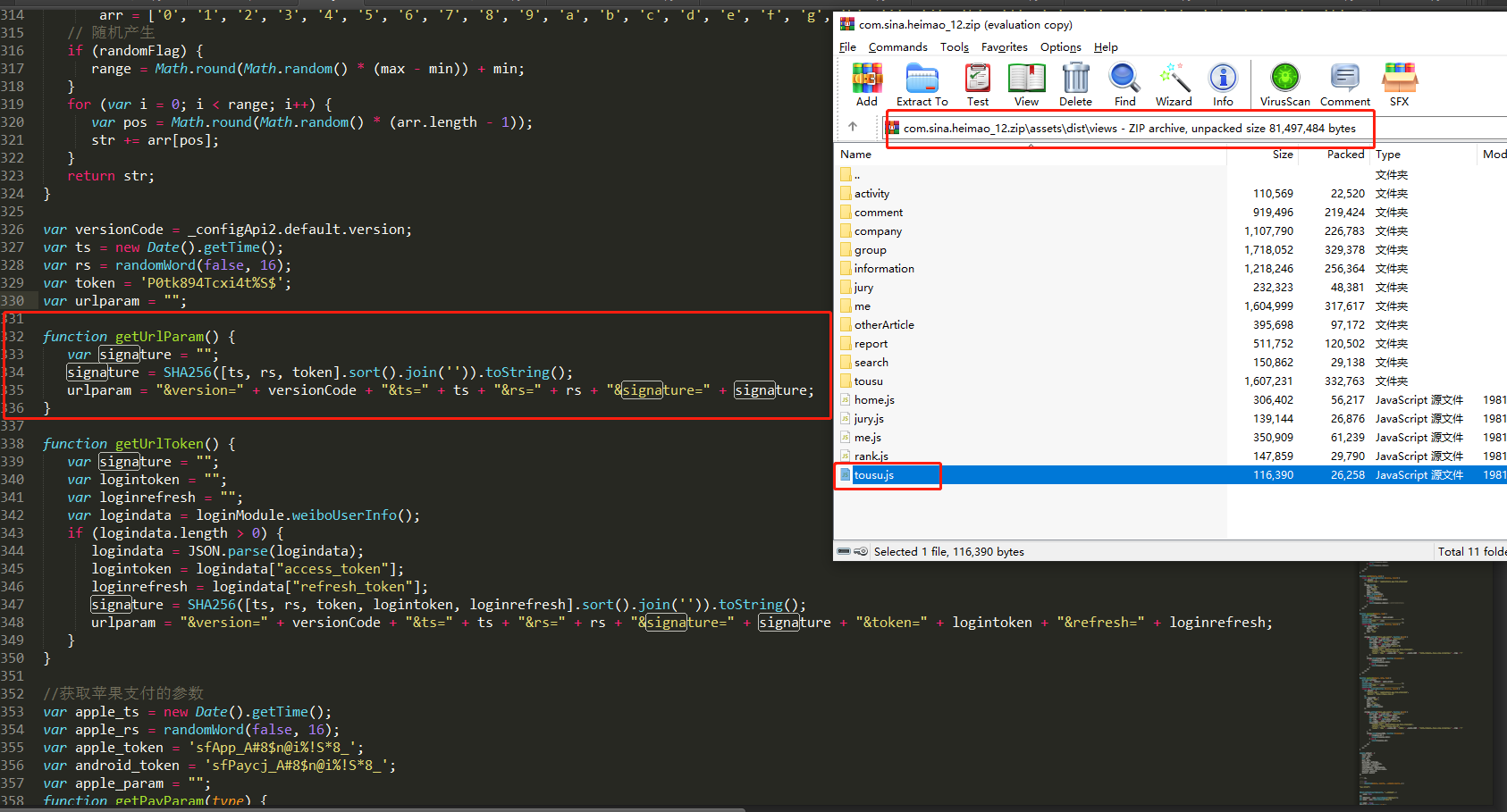Select the company folder
Viewport: 1507px width, 812px height.
[x=1171, y=230]
